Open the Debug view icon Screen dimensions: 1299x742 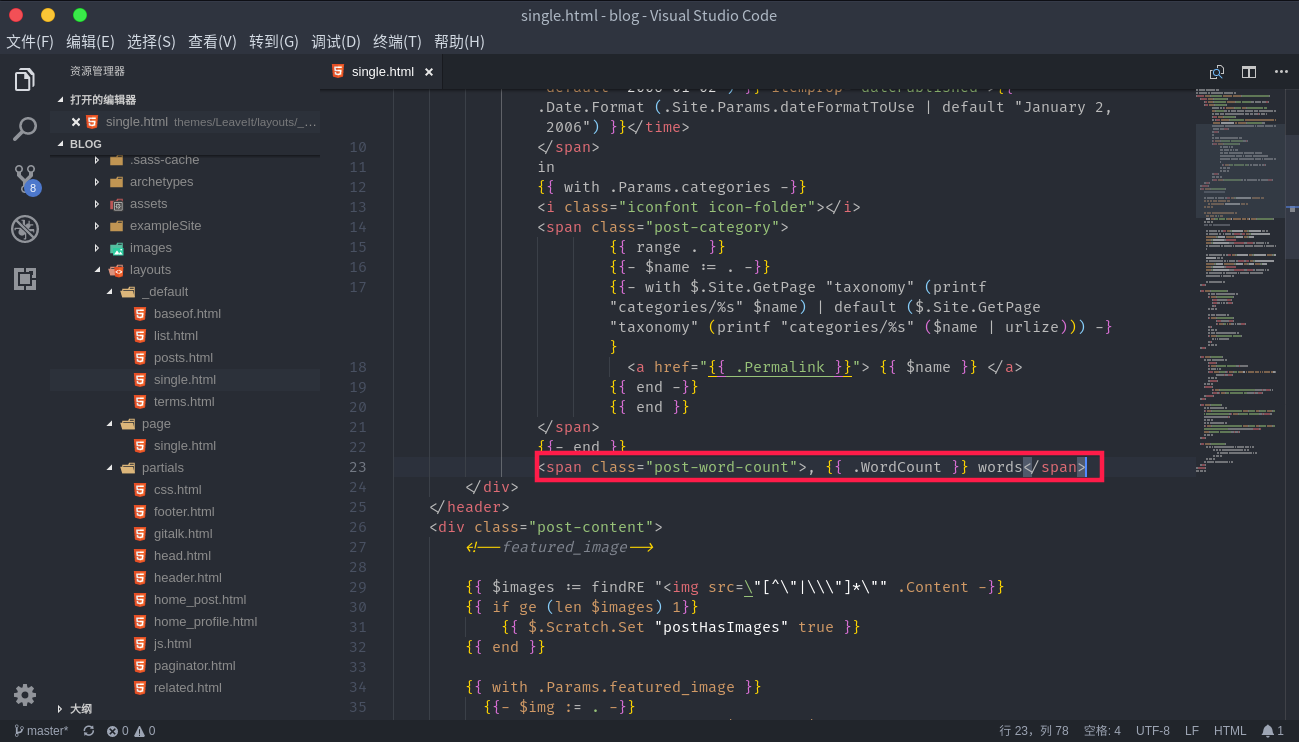[25, 229]
